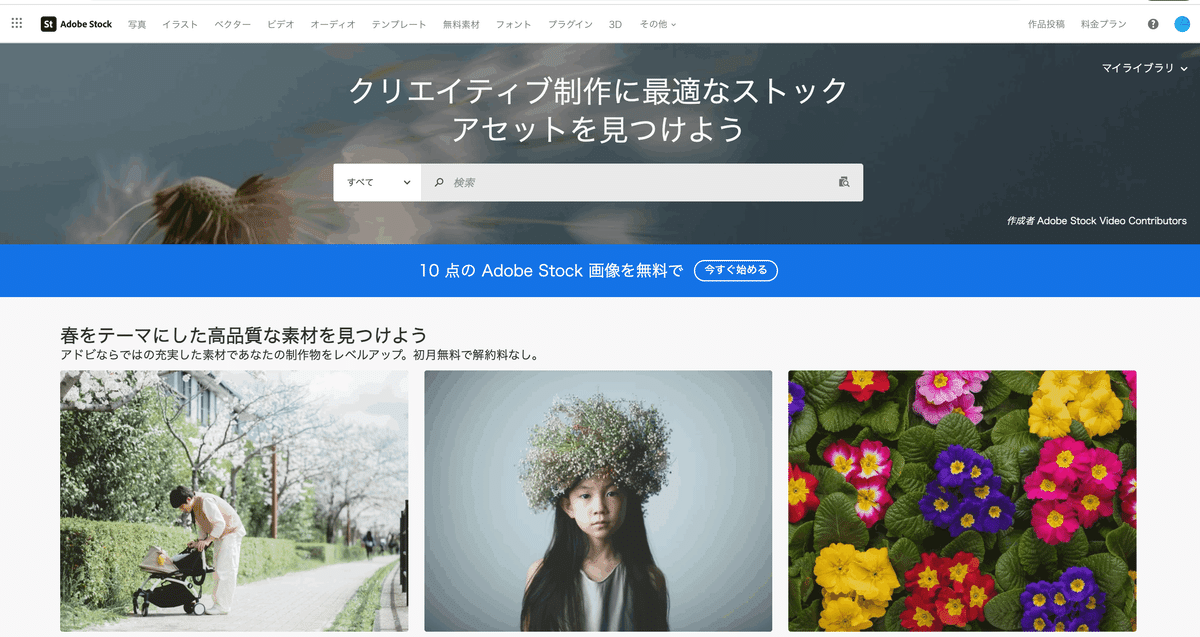Image resolution: width=1200 pixels, height=637 pixels.
Task: Click inside the 検索 search field
Action: click(x=600, y=182)
